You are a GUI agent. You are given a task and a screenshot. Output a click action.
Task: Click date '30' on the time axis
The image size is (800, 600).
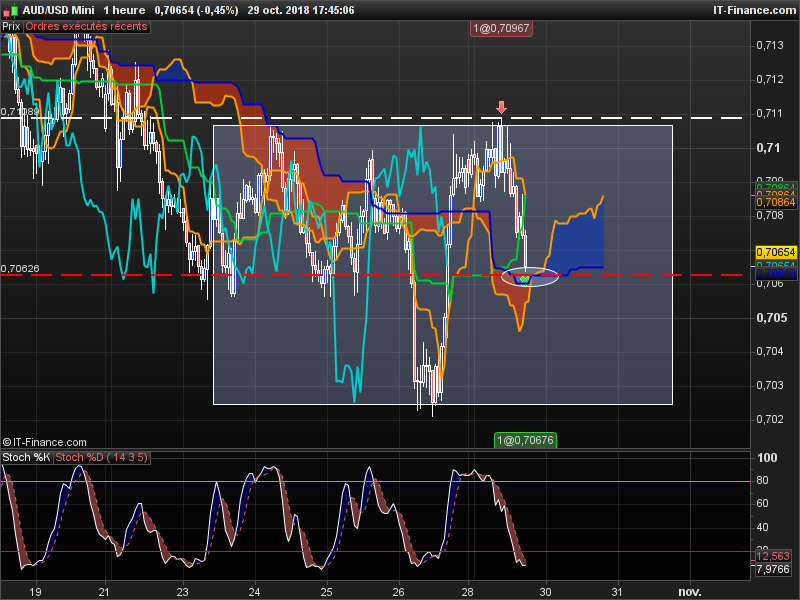pyautogui.click(x=545, y=592)
